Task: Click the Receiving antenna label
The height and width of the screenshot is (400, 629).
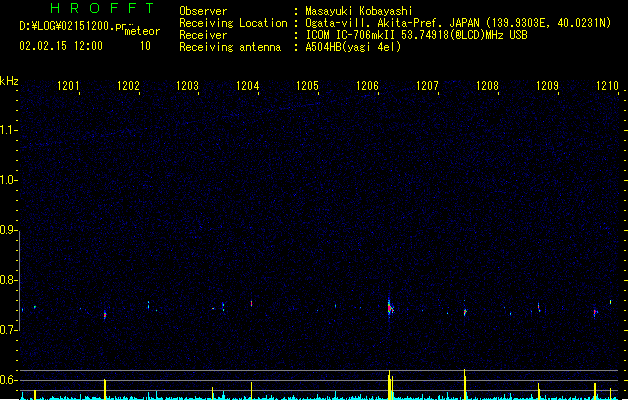Action: click(230, 47)
